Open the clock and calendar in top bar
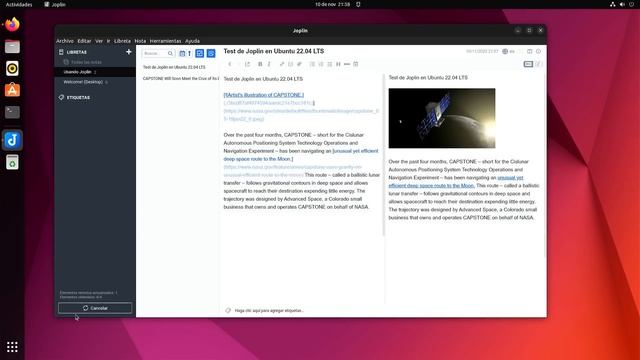 tap(332, 4)
